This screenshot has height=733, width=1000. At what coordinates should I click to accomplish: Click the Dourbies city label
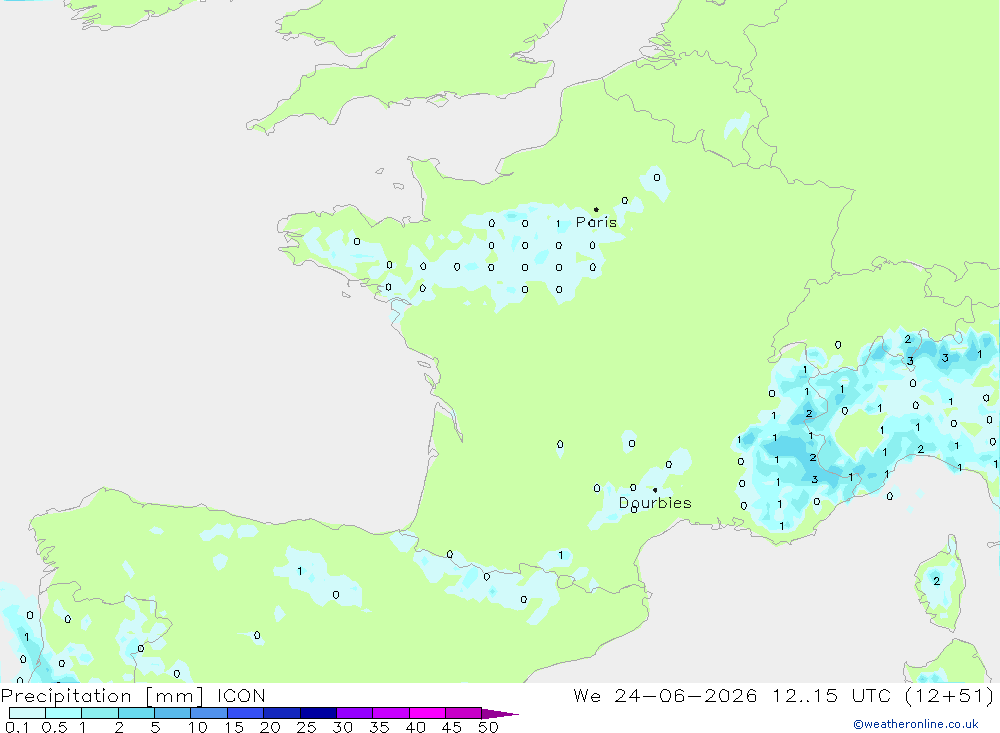[x=655, y=503]
